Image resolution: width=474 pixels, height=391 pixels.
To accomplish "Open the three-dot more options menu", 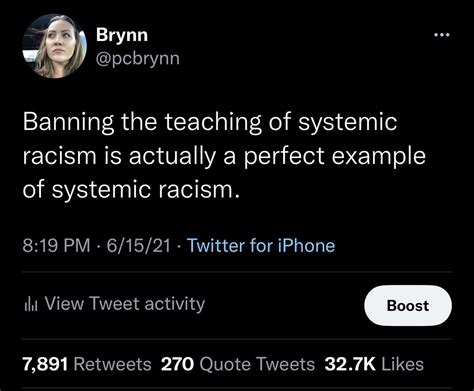I will 442,34.
